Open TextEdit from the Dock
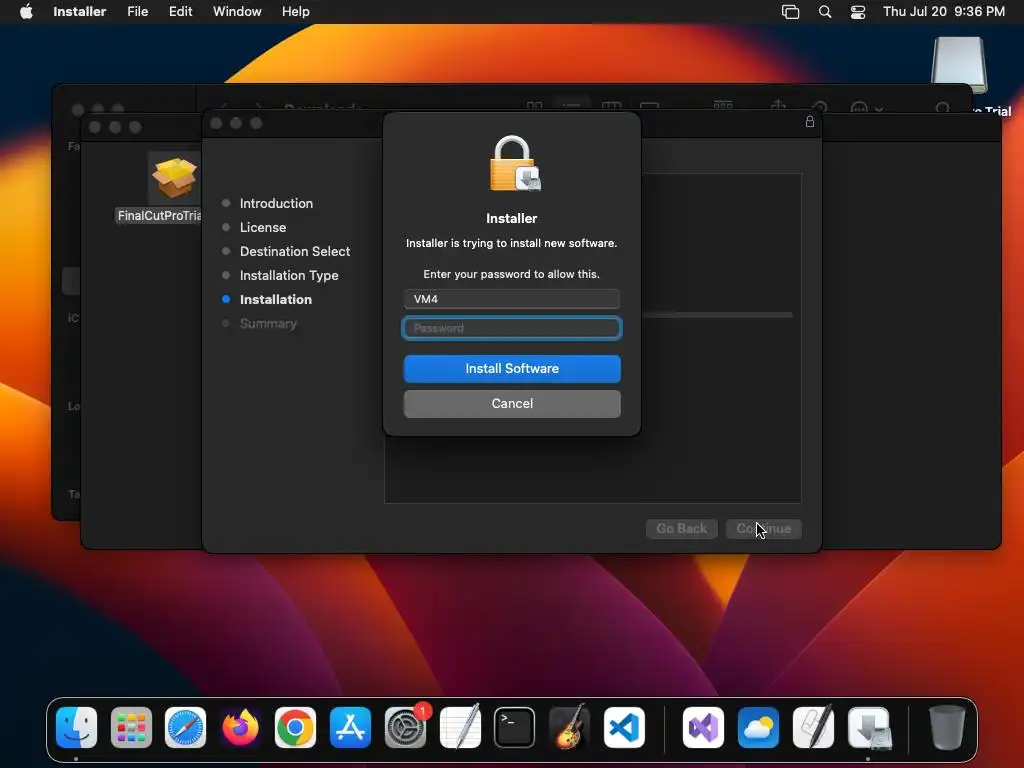 tap(460, 728)
